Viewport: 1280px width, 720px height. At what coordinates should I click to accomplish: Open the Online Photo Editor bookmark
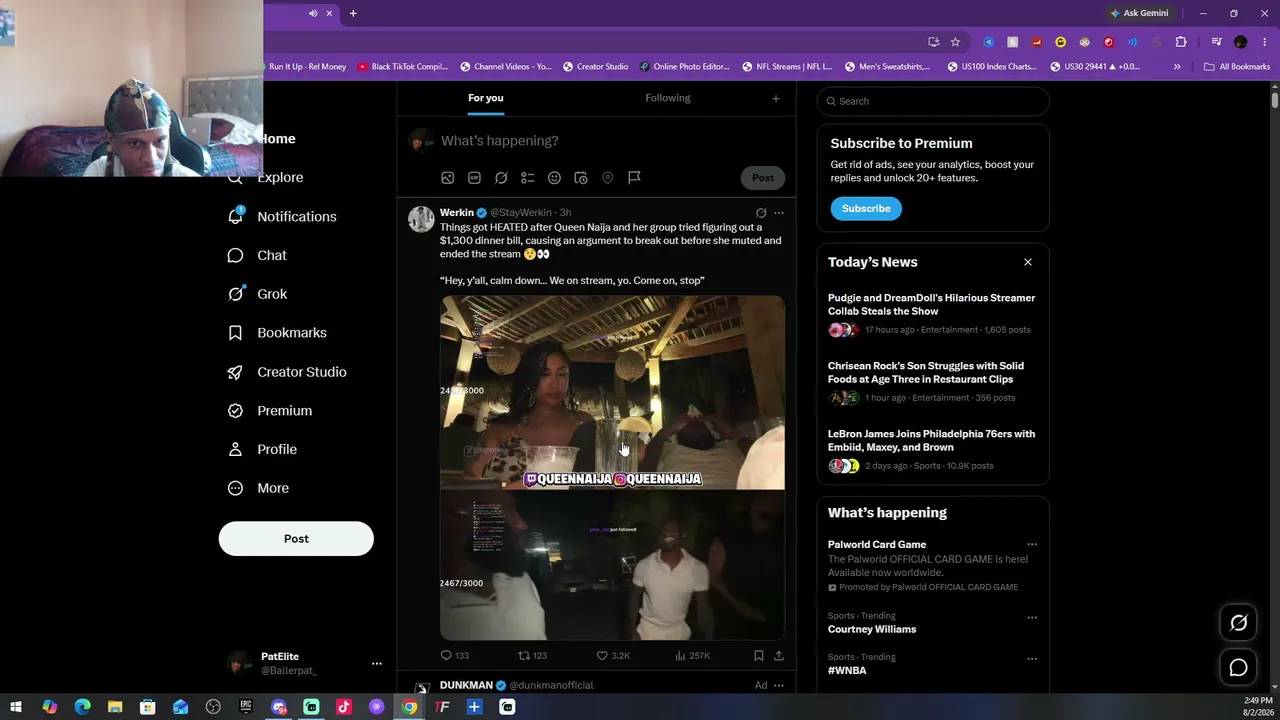coord(685,67)
